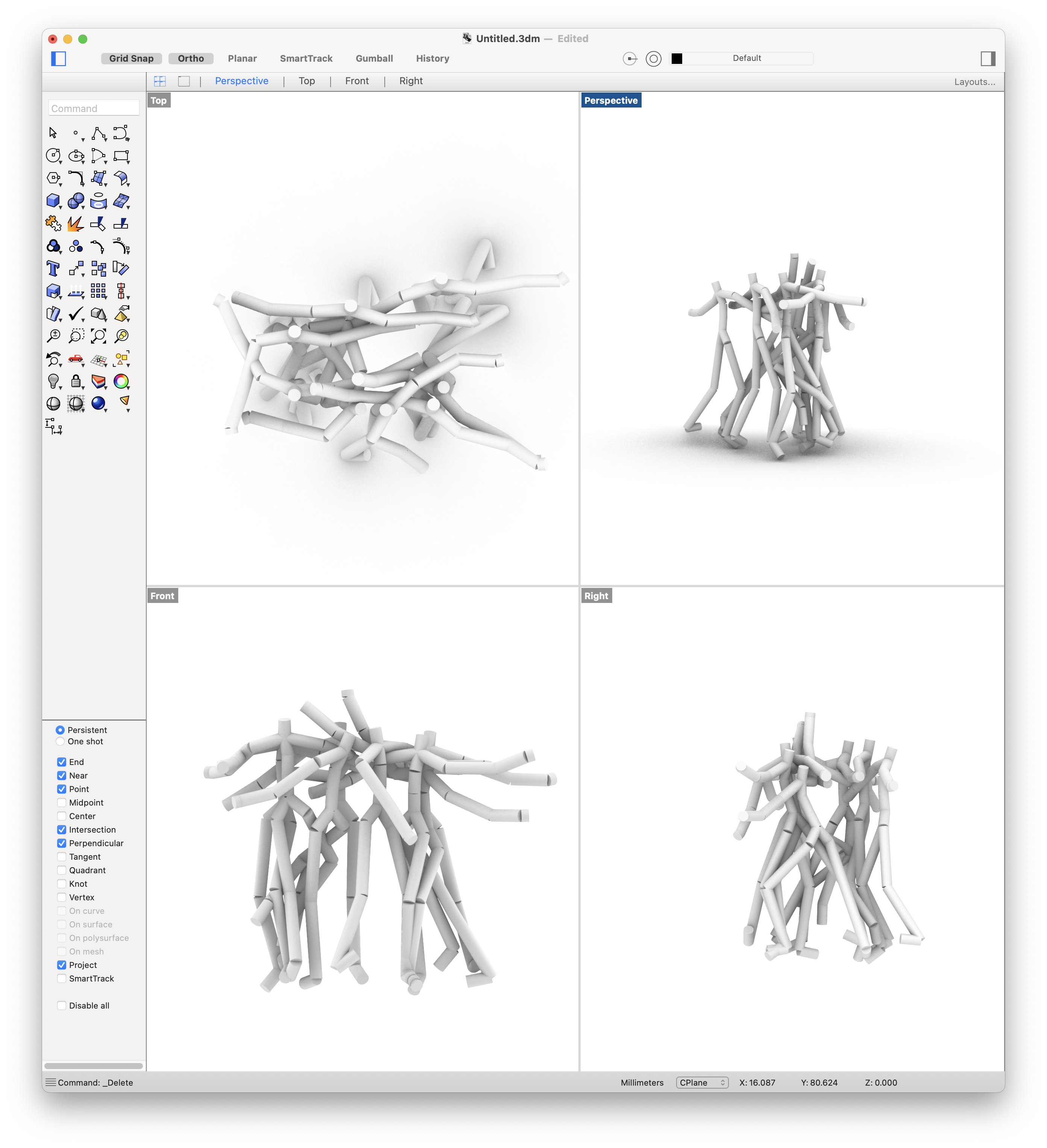Expand the Rectangle tool flyout arrow
This screenshot has width=1047, height=1148.
127,164
